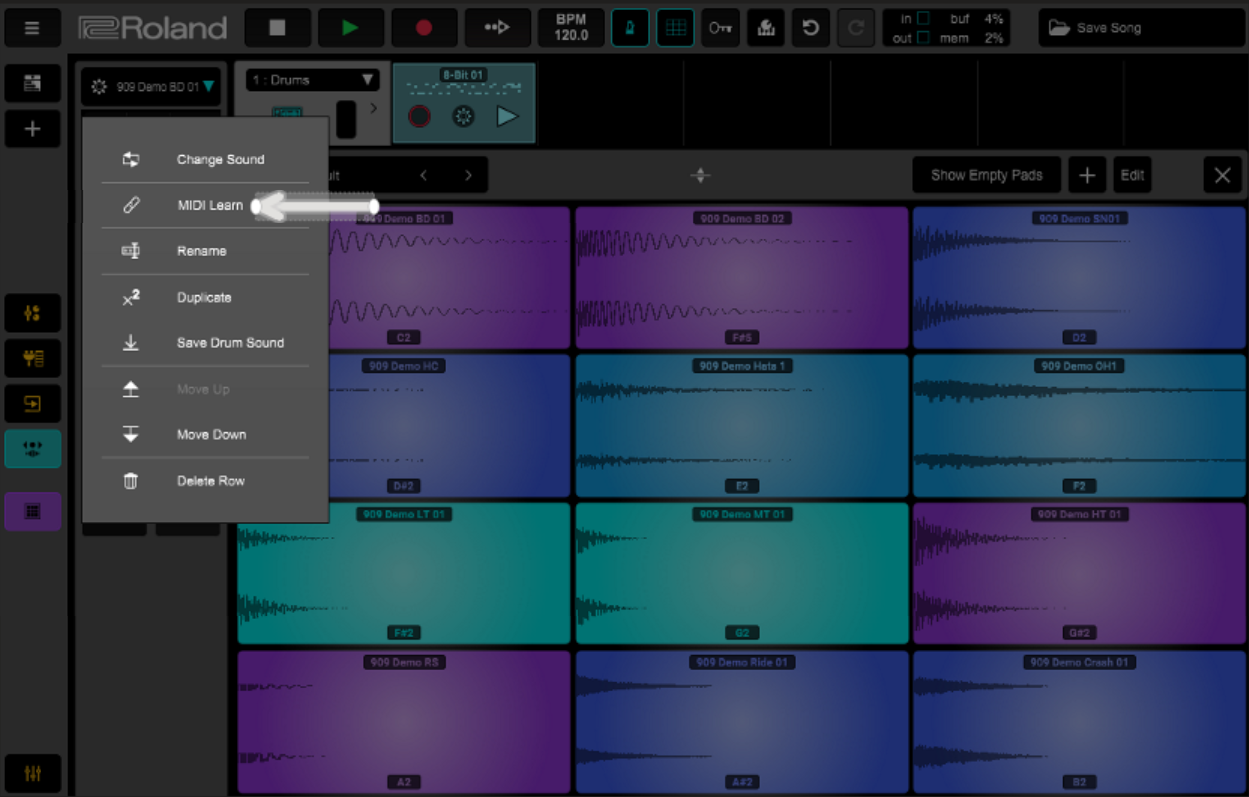Start playback with the green play button

[x=351, y=28]
